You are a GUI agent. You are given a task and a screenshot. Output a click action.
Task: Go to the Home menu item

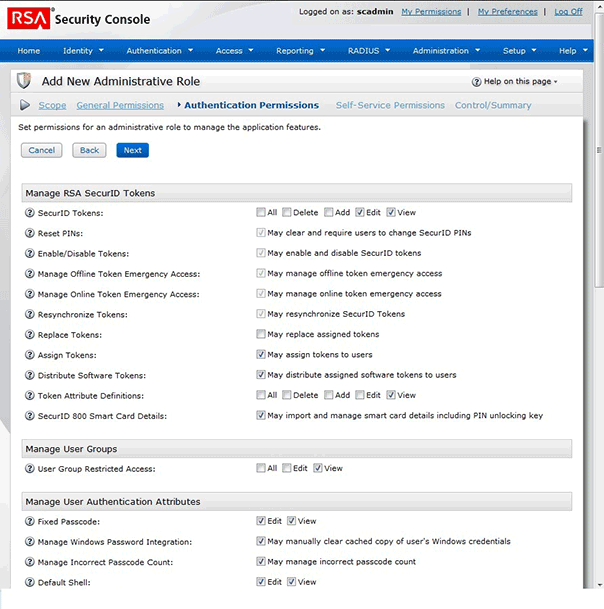tap(29, 50)
